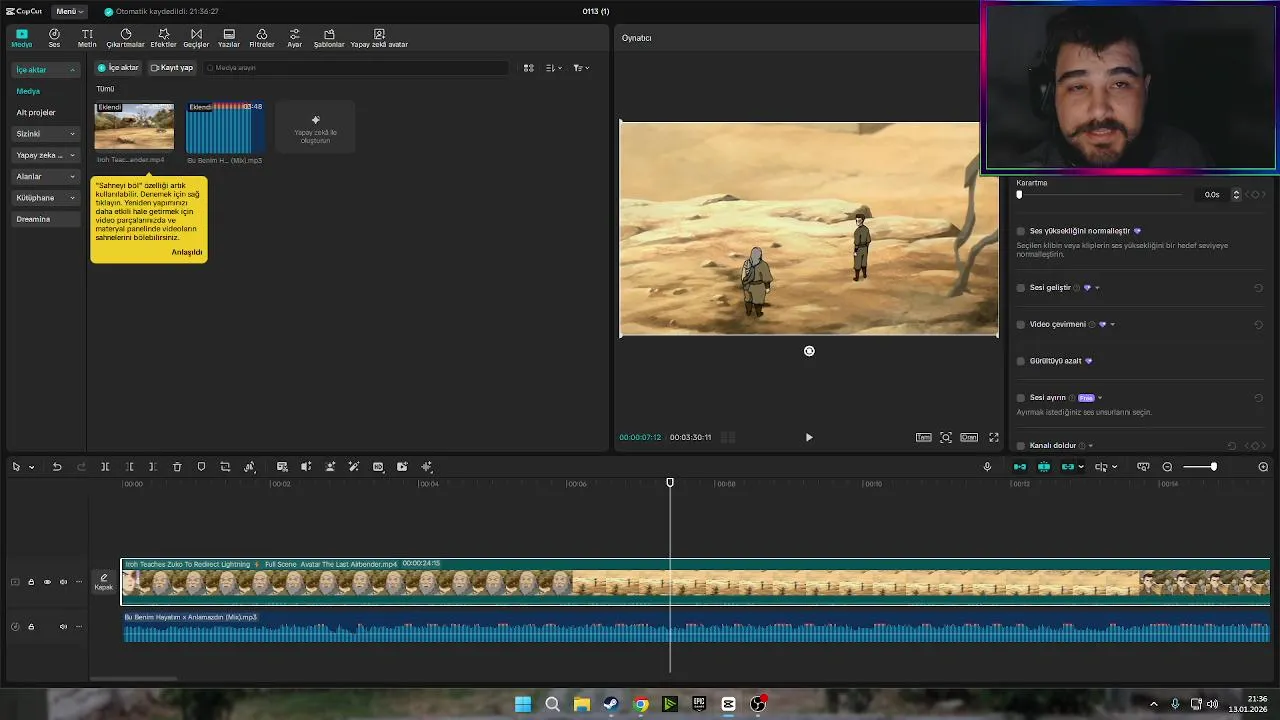Select the Iroh Teaches video thumbnail

(x=134, y=126)
